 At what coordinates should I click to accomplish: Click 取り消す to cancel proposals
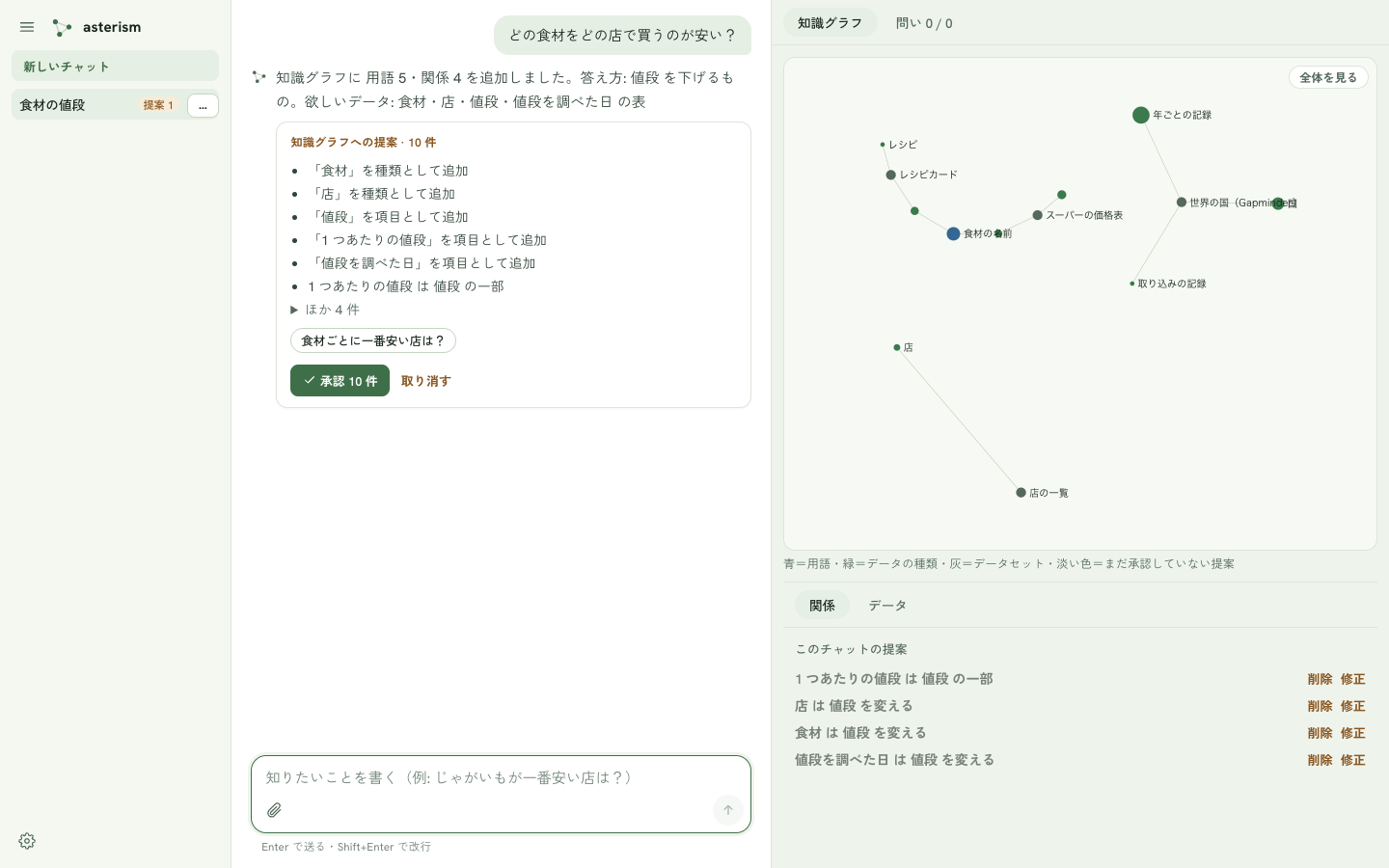[426, 381]
